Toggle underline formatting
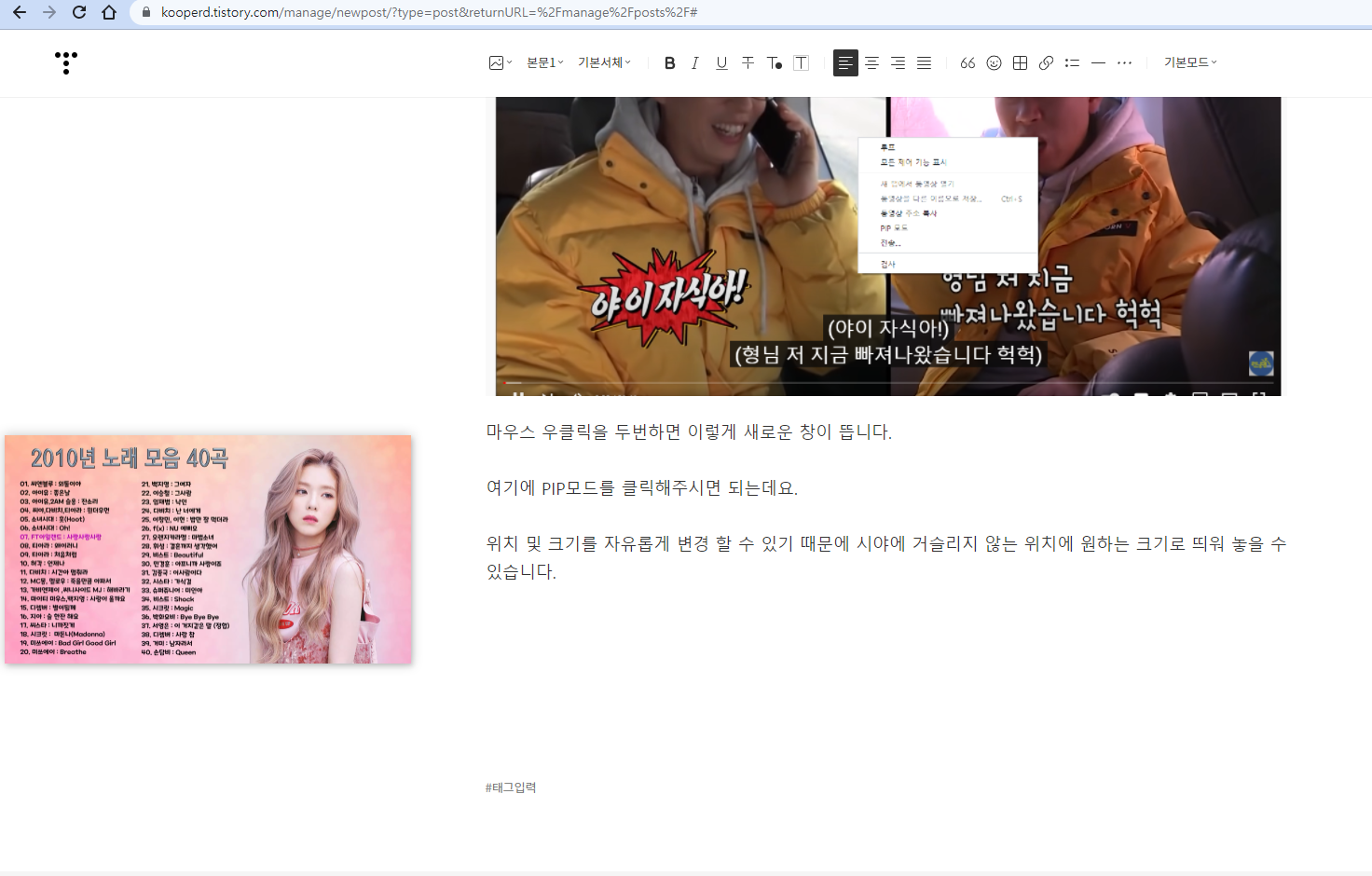The image size is (1372, 876). point(721,62)
